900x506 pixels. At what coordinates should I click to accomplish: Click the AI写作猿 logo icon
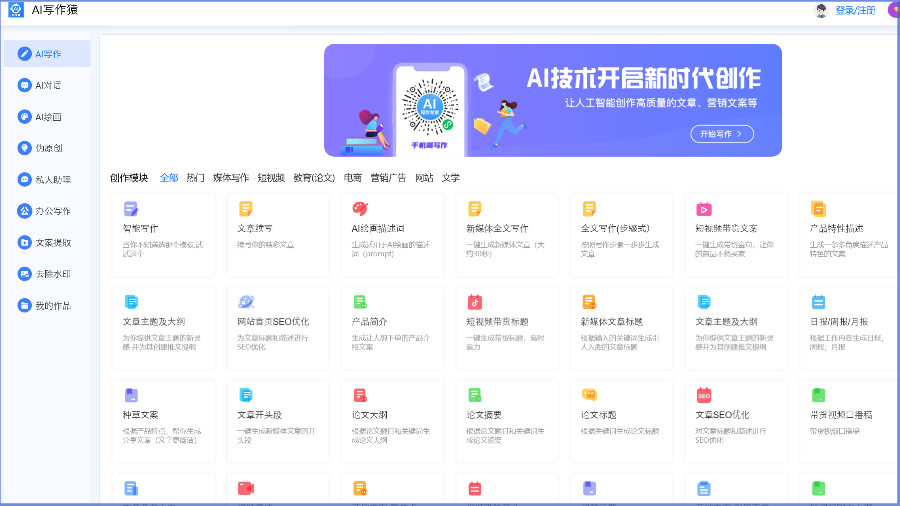15,10
